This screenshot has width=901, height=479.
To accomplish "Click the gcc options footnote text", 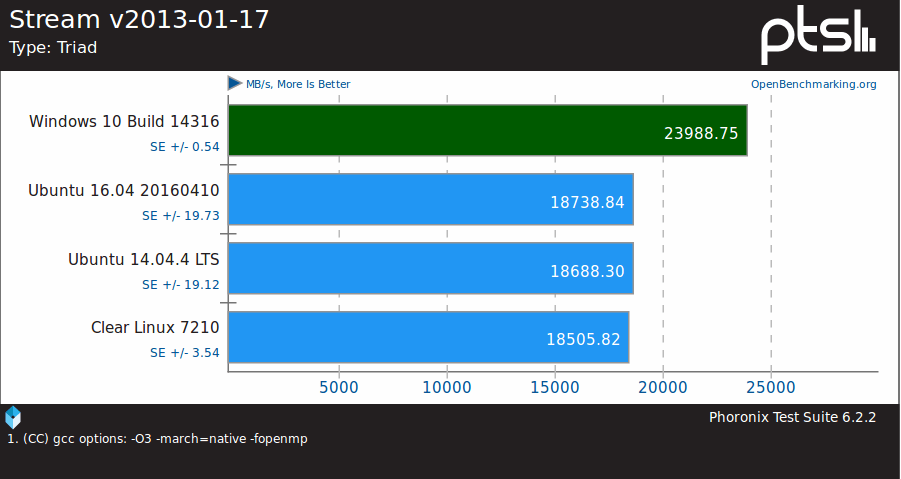I will click(x=157, y=439).
